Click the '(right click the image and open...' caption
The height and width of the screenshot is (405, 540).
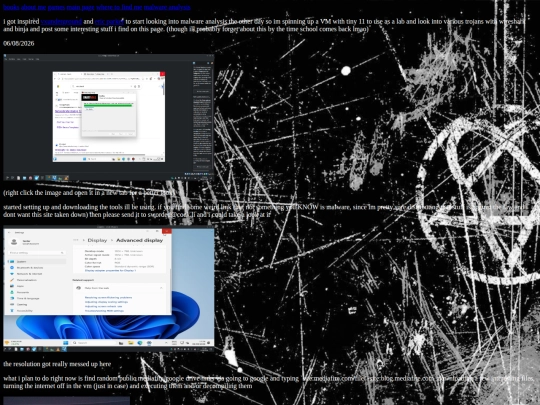(90, 193)
